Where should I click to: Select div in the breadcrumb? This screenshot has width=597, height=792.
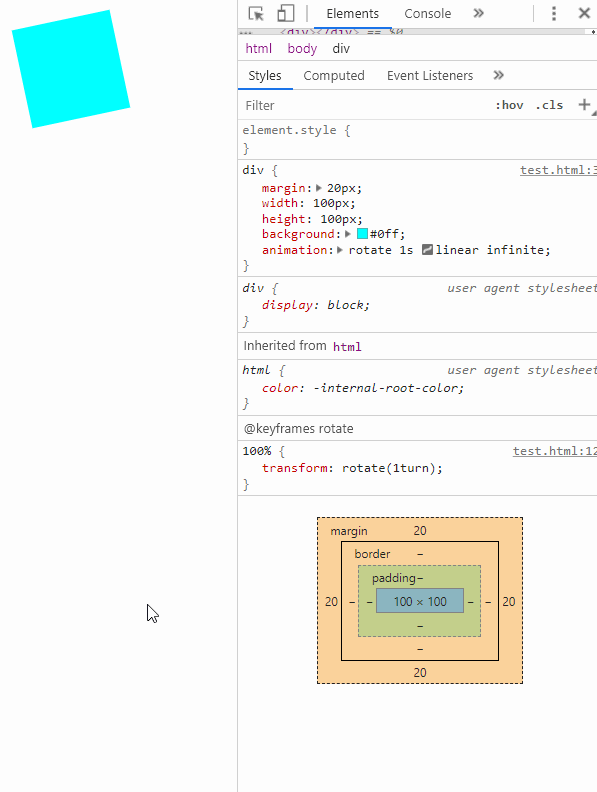[341, 48]
